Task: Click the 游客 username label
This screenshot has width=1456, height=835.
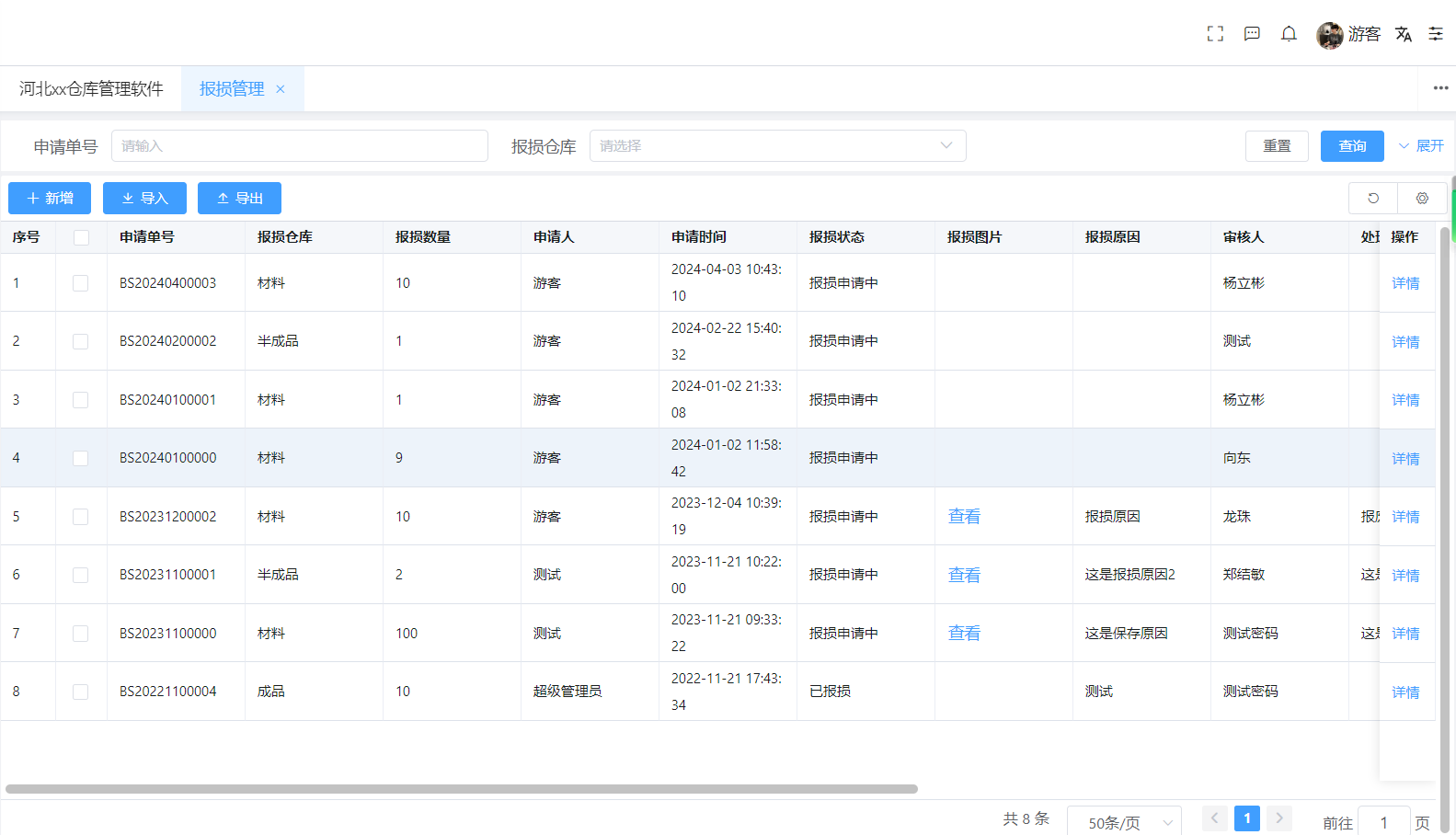Action: click(x=1364, y=35)
